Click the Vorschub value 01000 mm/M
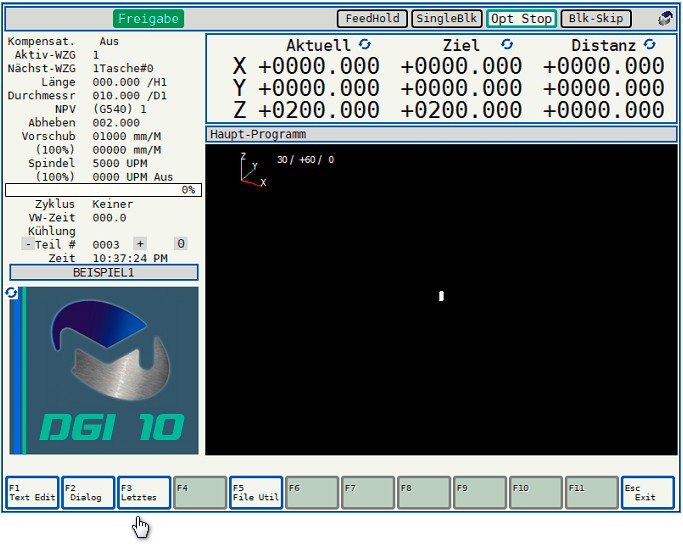Viewport: 683px width, 549px height. pyautogui.click(x=126, y=136)
